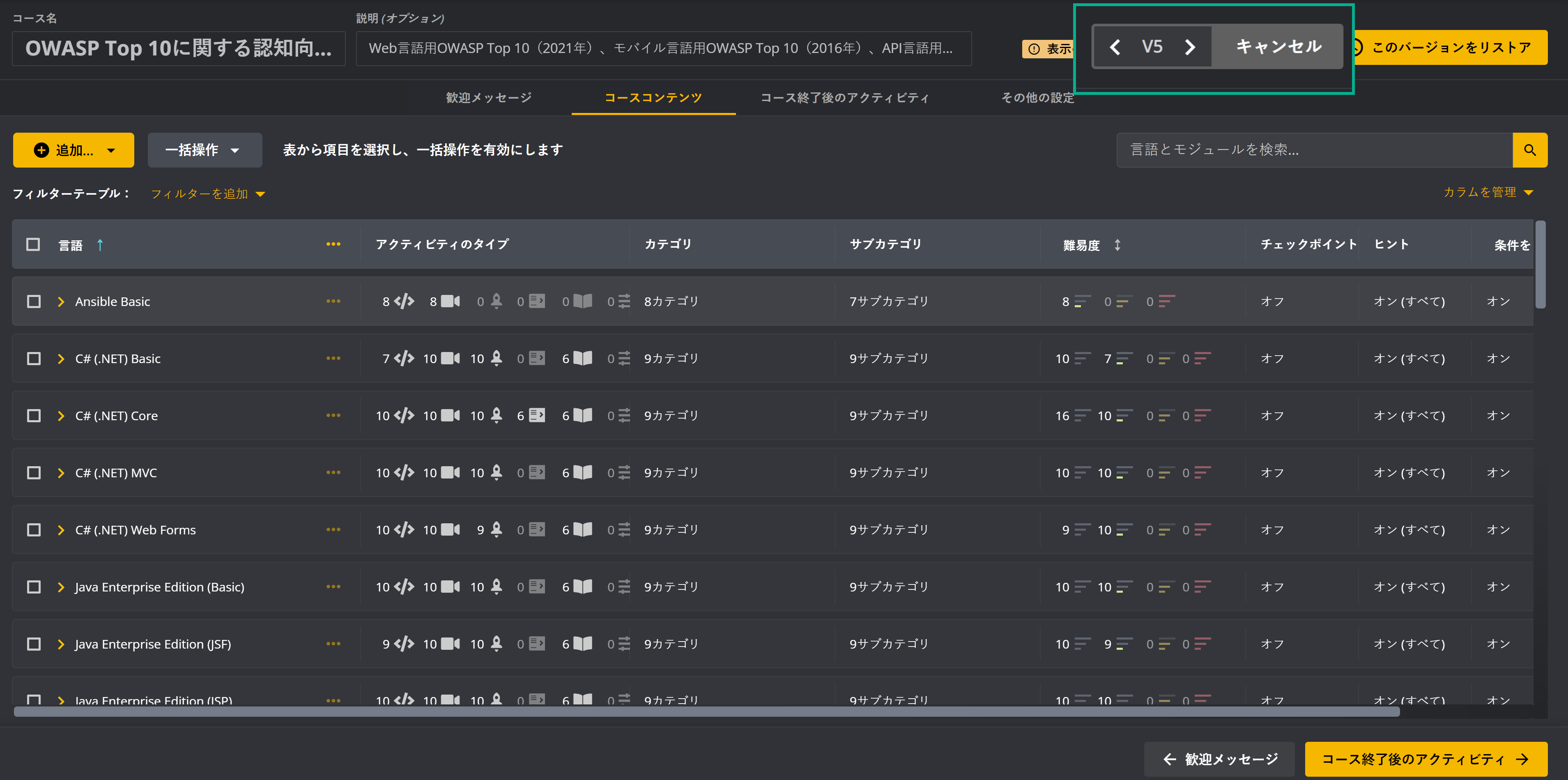Expand the Ansible Basic row
The width and height of the screenshot is (1568, 780).
click(x=61, y=301)
